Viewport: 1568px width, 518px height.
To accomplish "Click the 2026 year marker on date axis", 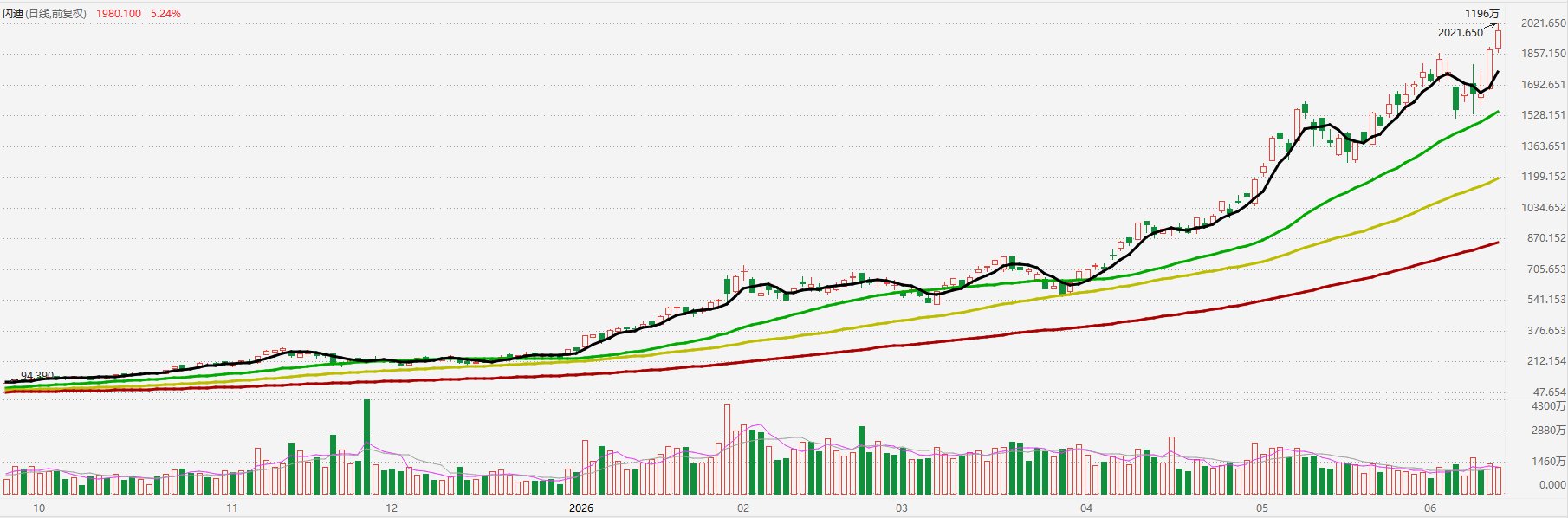I will pyautogui.click(x=581, y=508).
